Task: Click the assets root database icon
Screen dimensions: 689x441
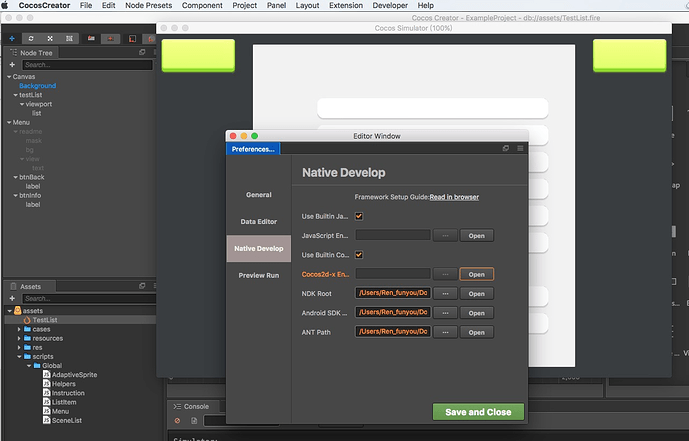Action: click(x=18, y=311)
